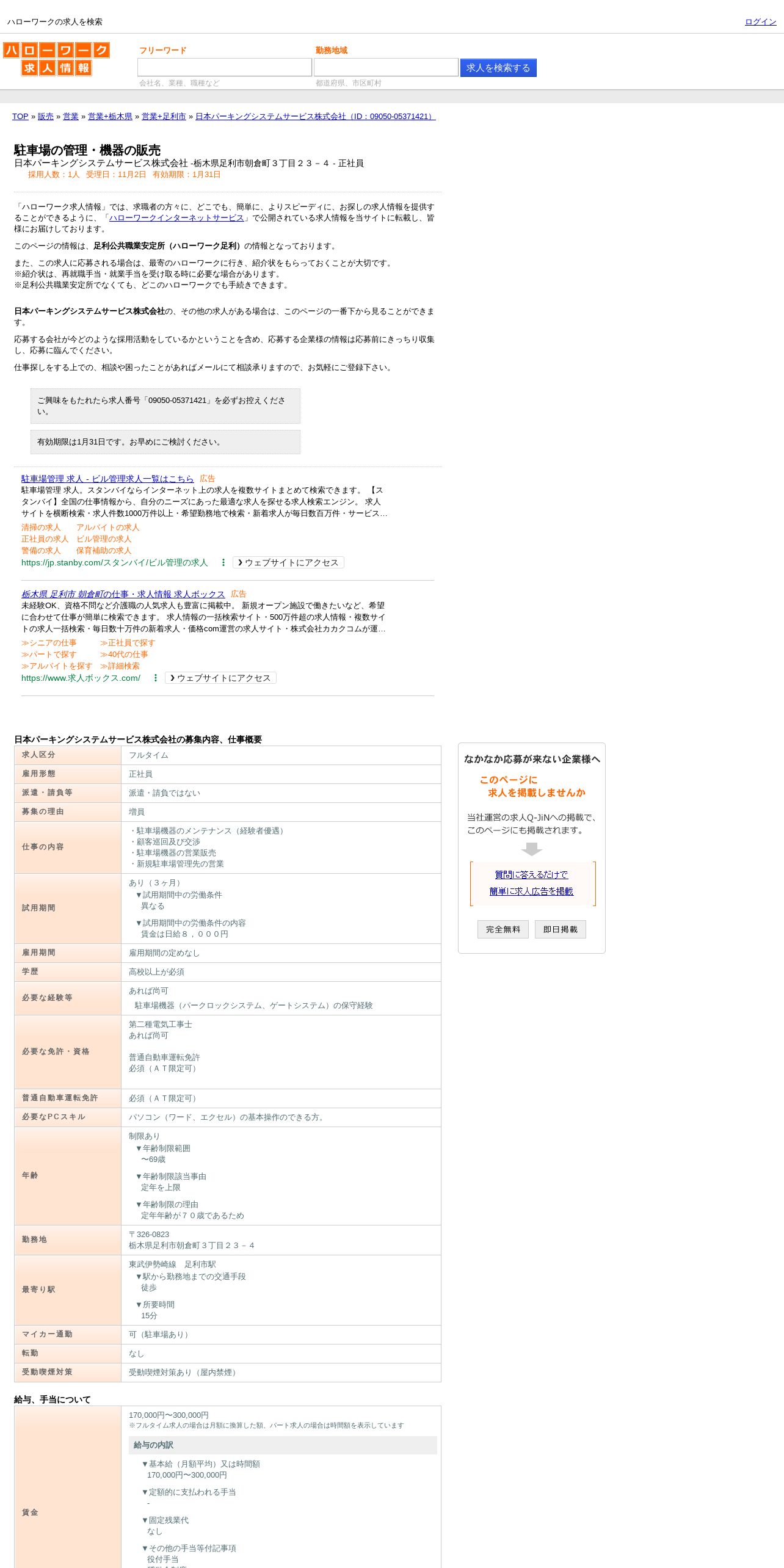Open the 営業+栃木県 breadcrumb link

[110, 117]
